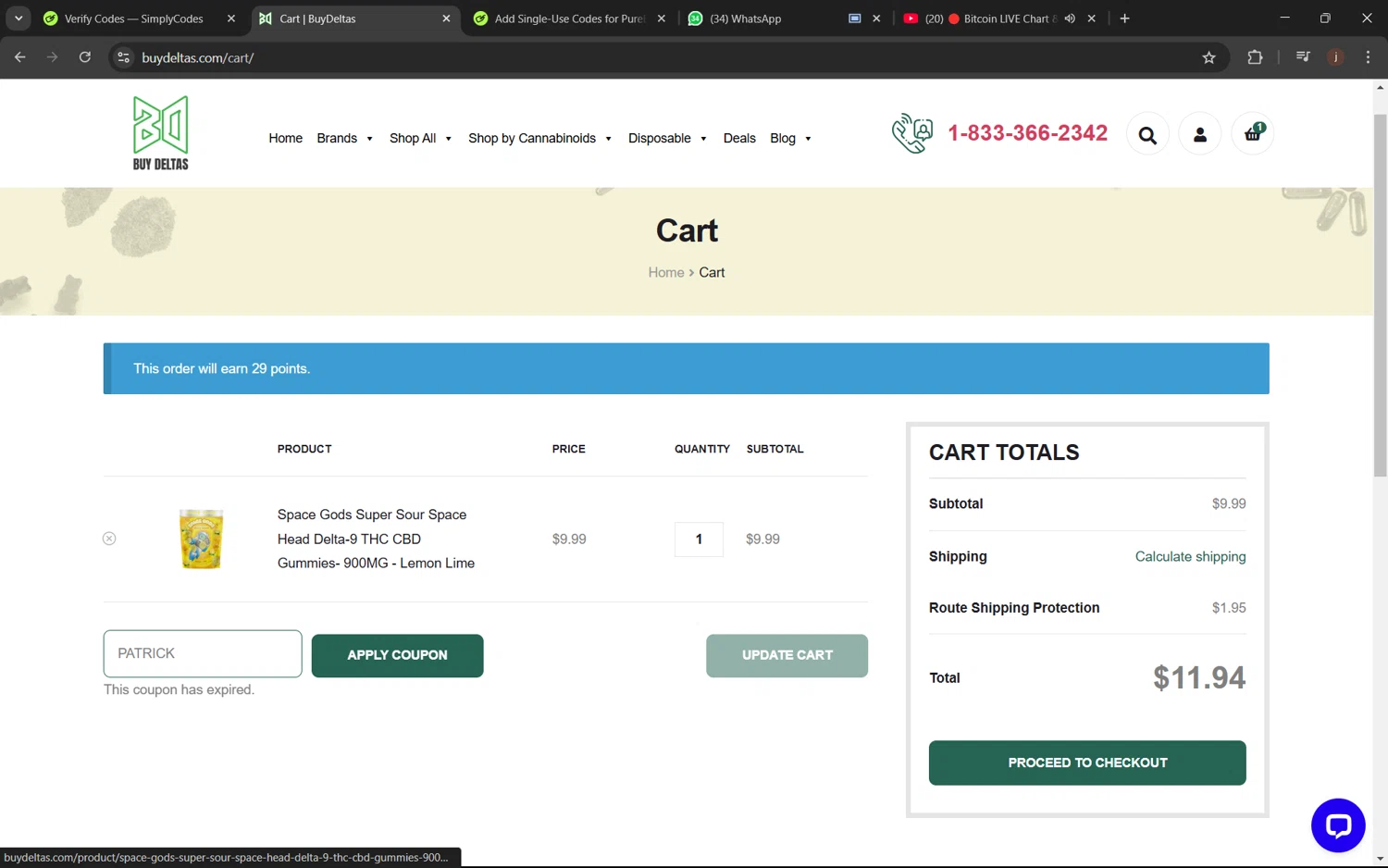
Task: Remove Space Gods gummies from cart
Action: click(109, 539)
